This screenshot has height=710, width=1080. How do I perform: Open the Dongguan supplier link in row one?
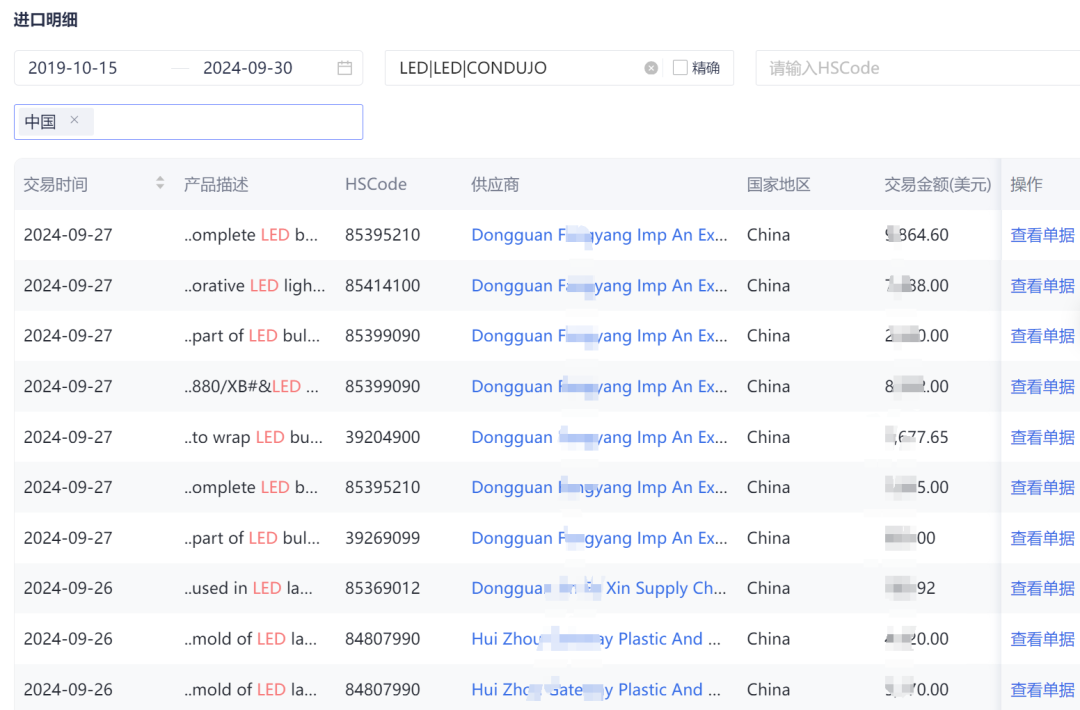tap(597, 234)
